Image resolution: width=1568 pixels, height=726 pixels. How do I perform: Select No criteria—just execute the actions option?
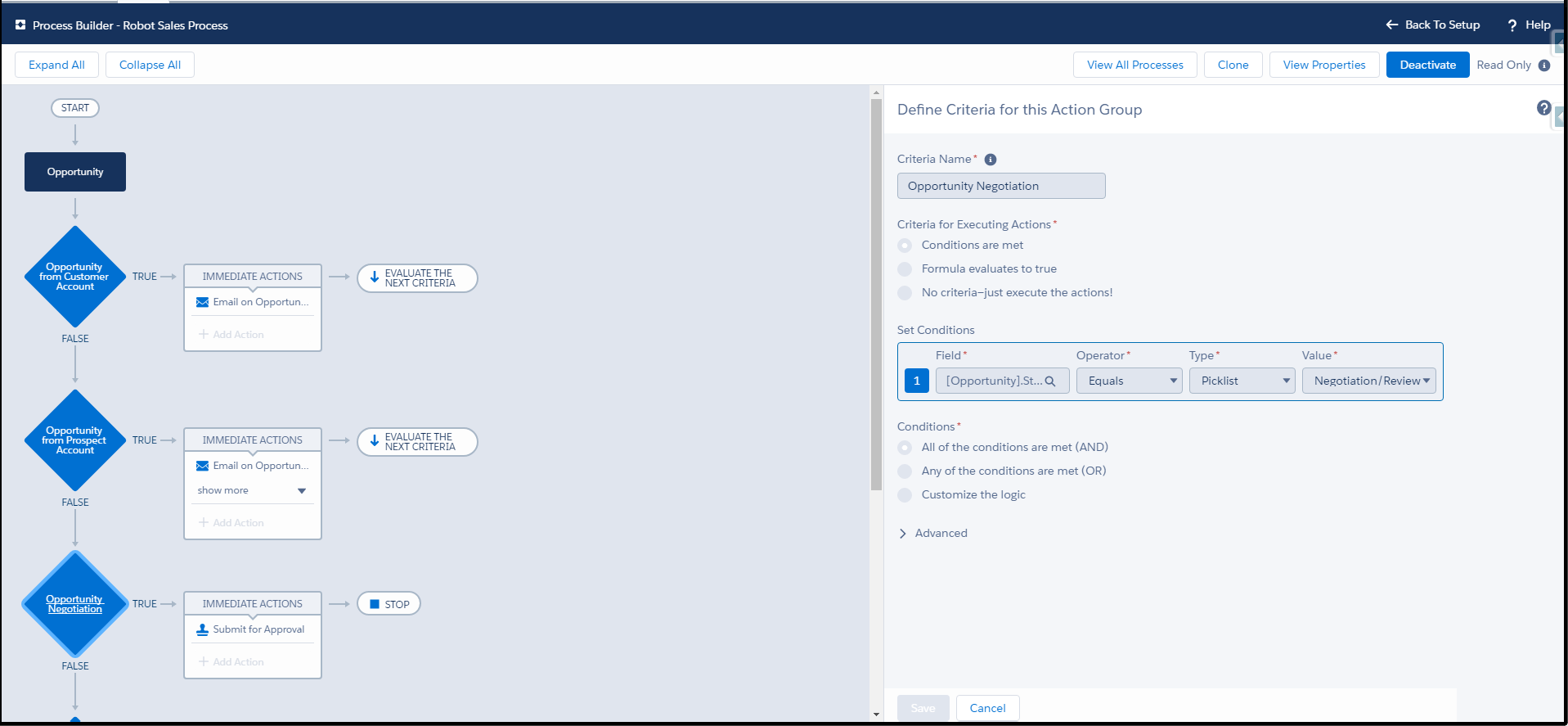[x=905, y=293]
